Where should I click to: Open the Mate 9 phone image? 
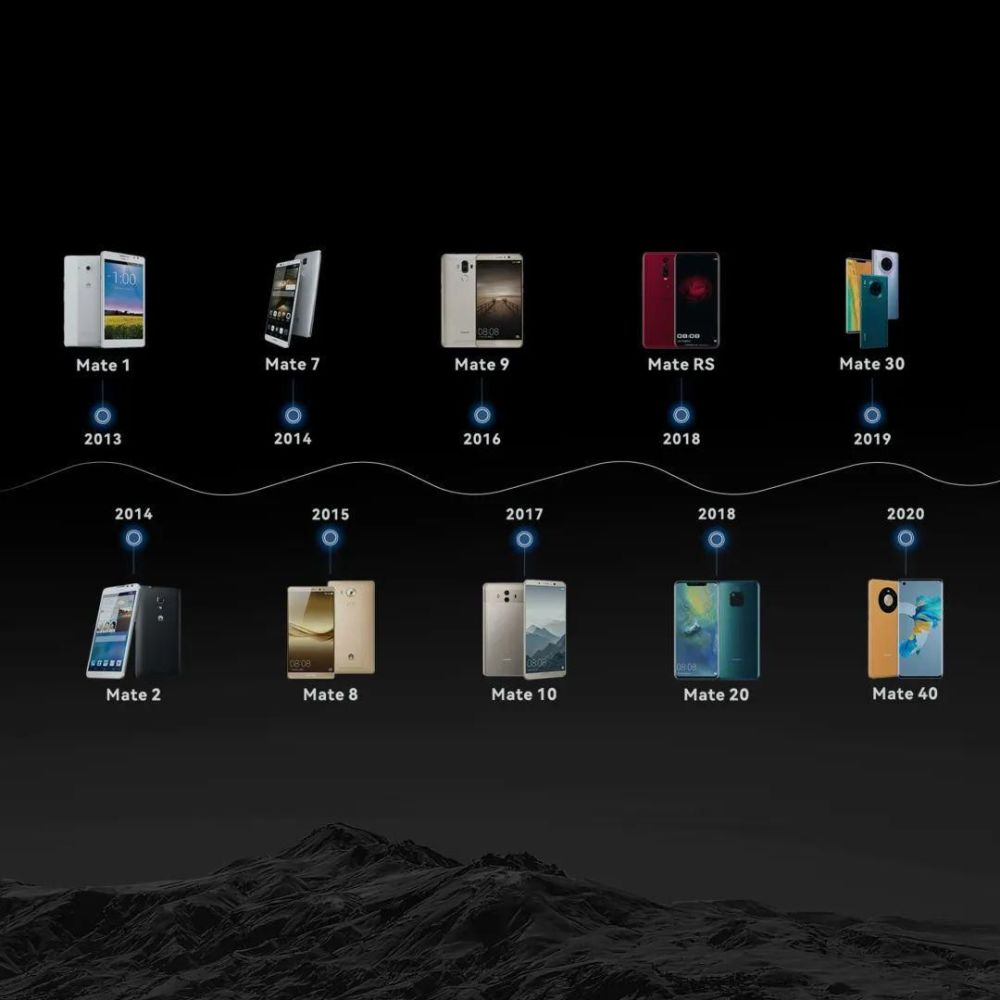[482, 300]
